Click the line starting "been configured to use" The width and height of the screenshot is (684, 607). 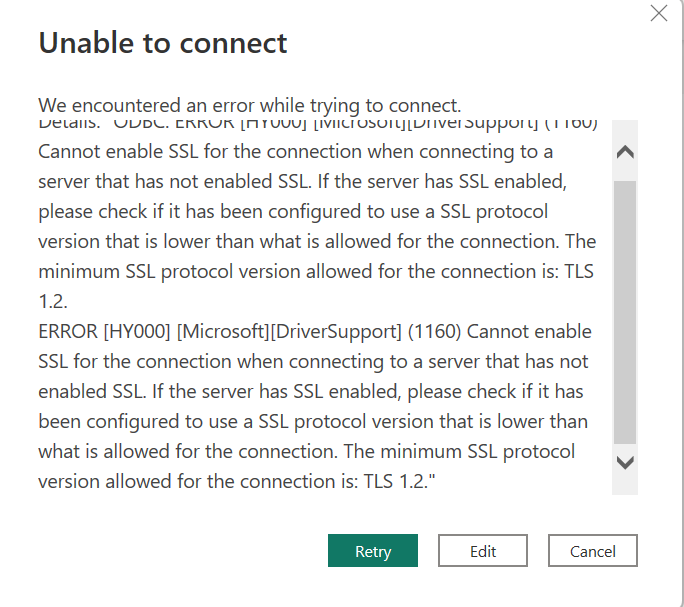click(x=312, y=421)
